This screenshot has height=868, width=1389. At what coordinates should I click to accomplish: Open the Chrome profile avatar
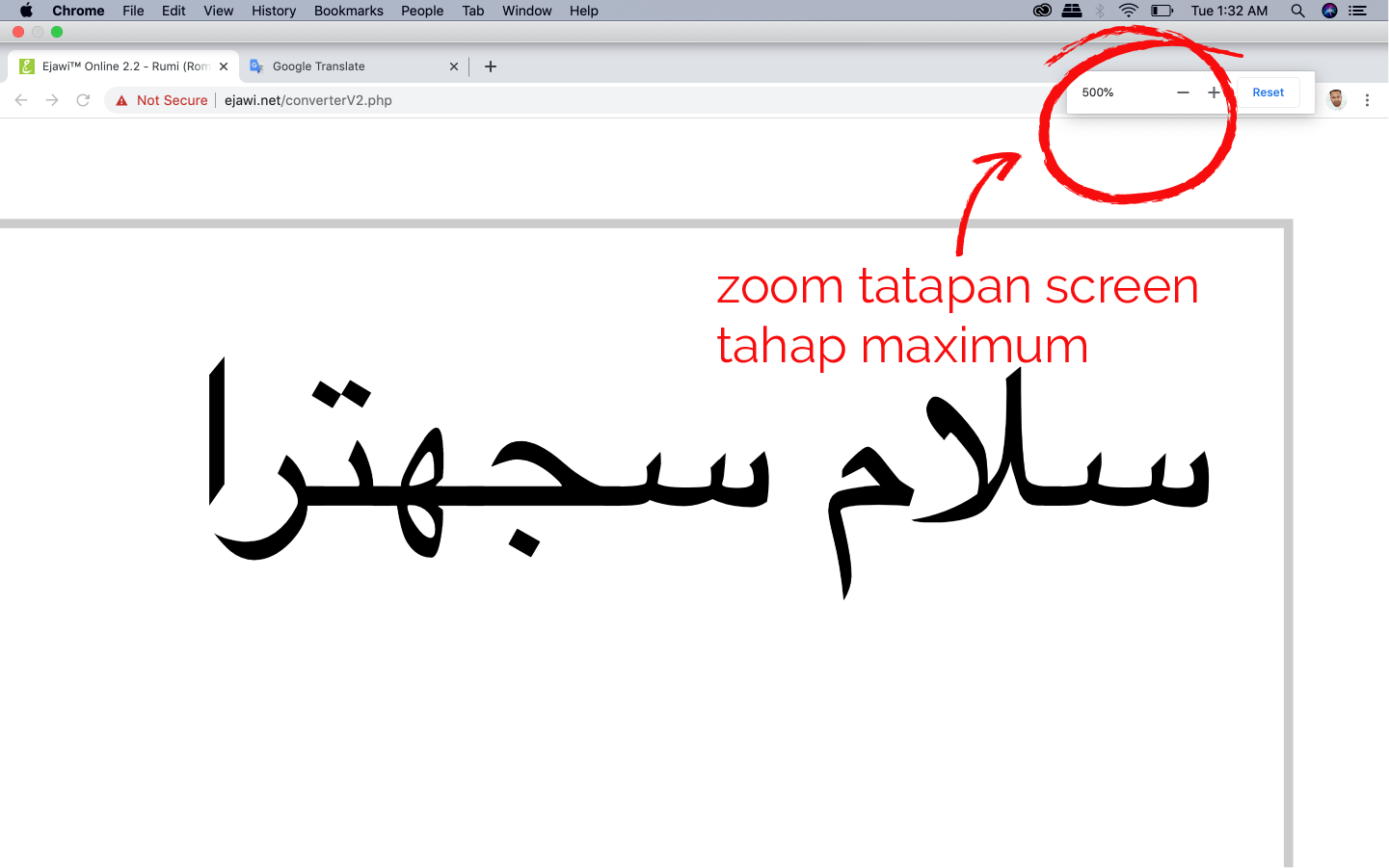click(1336, 99)
